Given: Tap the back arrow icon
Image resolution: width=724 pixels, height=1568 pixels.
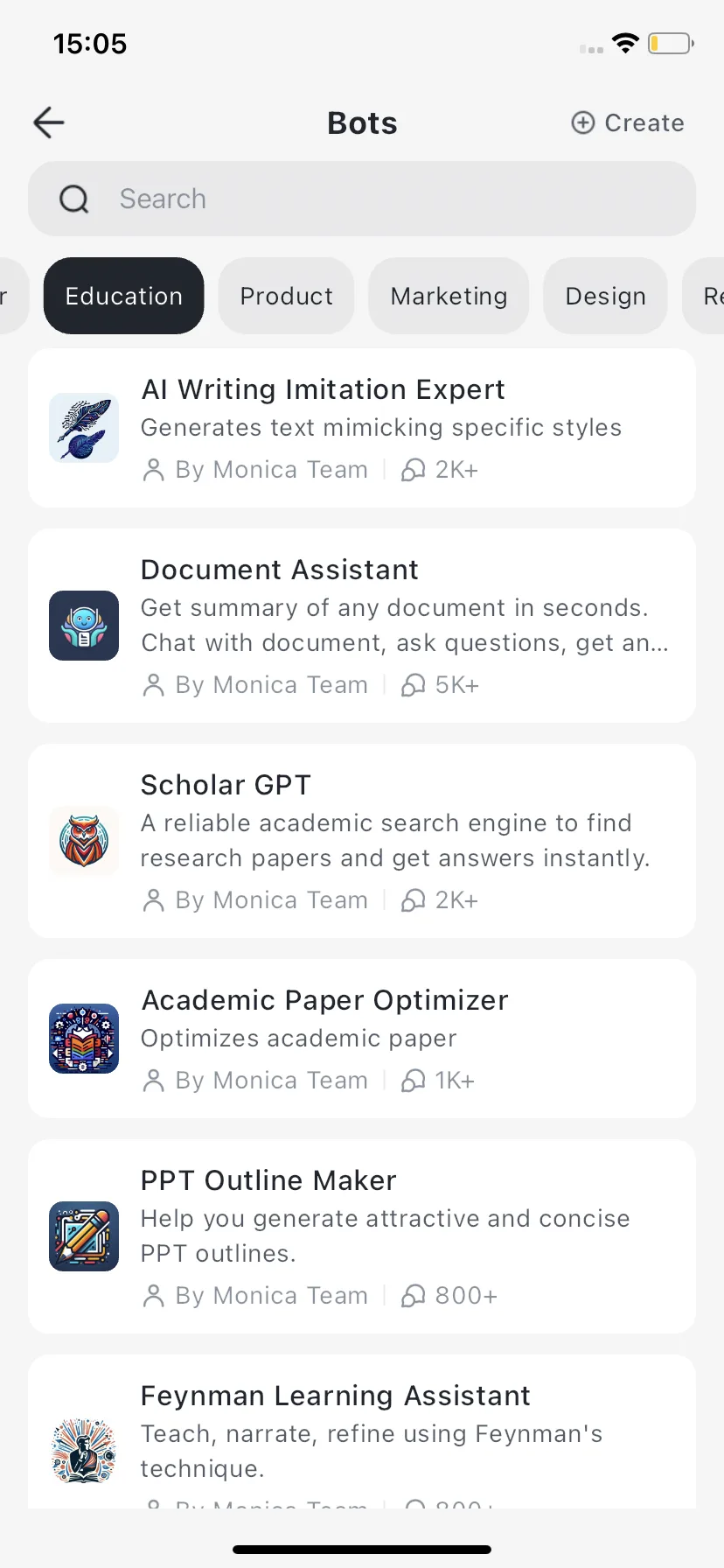Looking at the screenshot, I should pyautogui.click(x=49, y=122).
